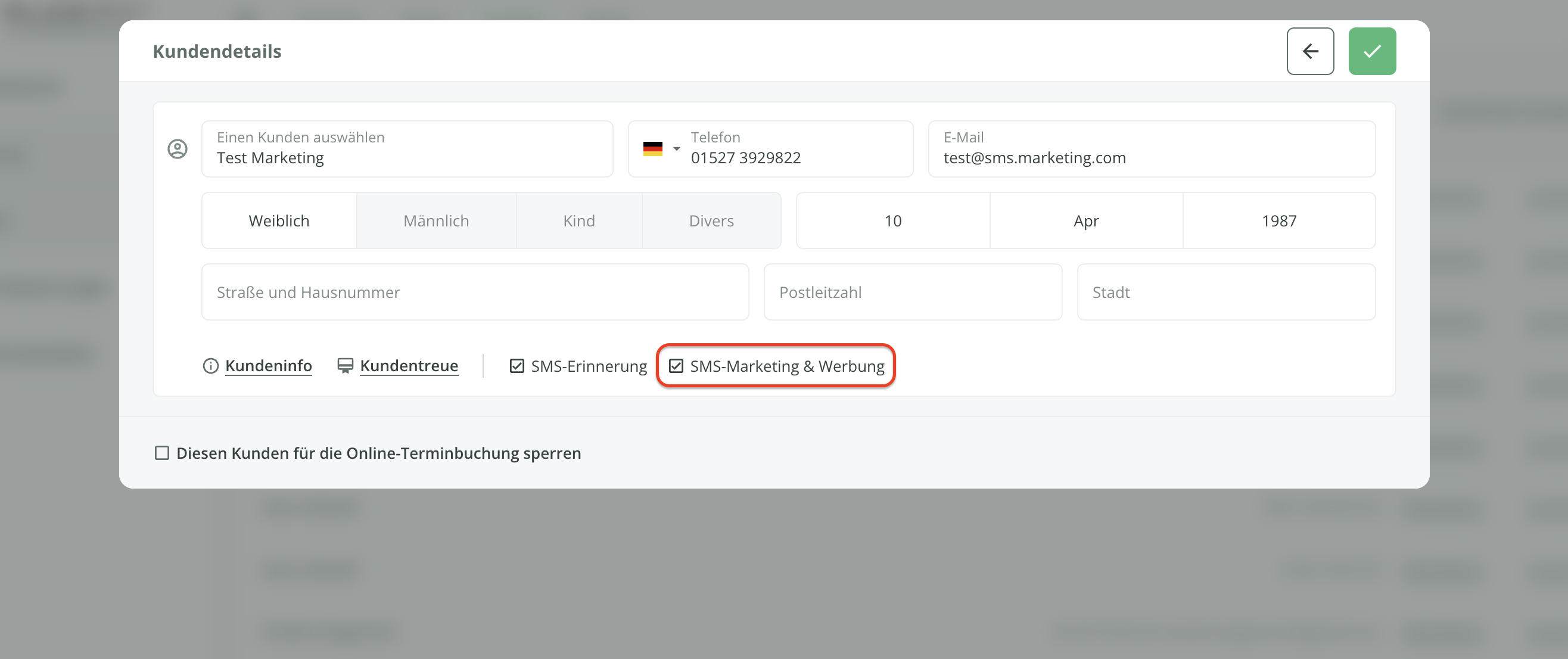Click the Kundeninfo info circle icon
This screenshot has height=659, width=1568.
[211, 365]
